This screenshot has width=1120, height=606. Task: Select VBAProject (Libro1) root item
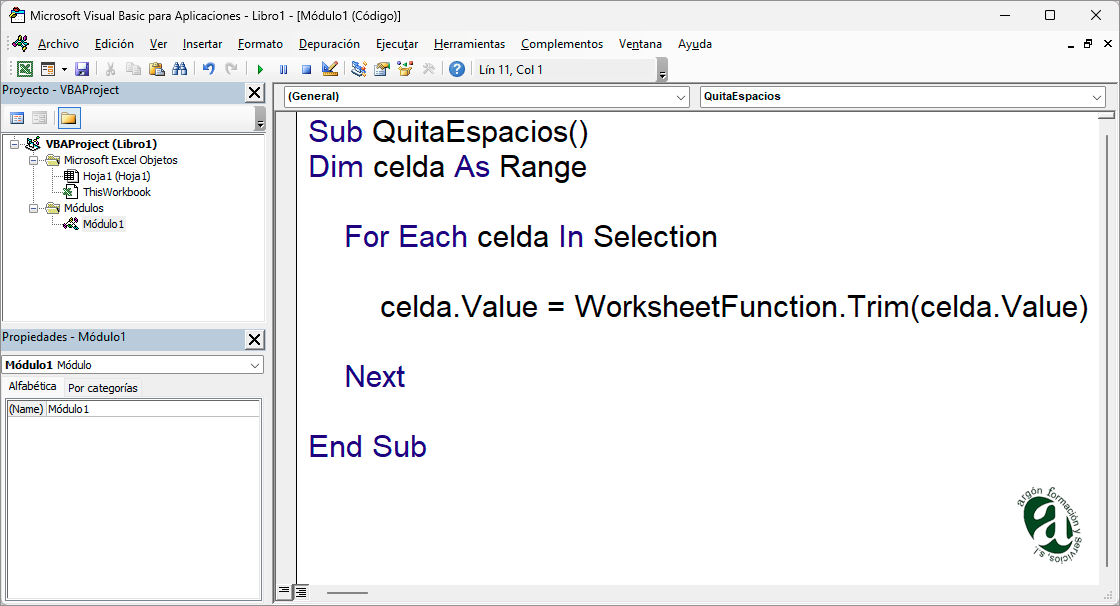tap(101, 144)
